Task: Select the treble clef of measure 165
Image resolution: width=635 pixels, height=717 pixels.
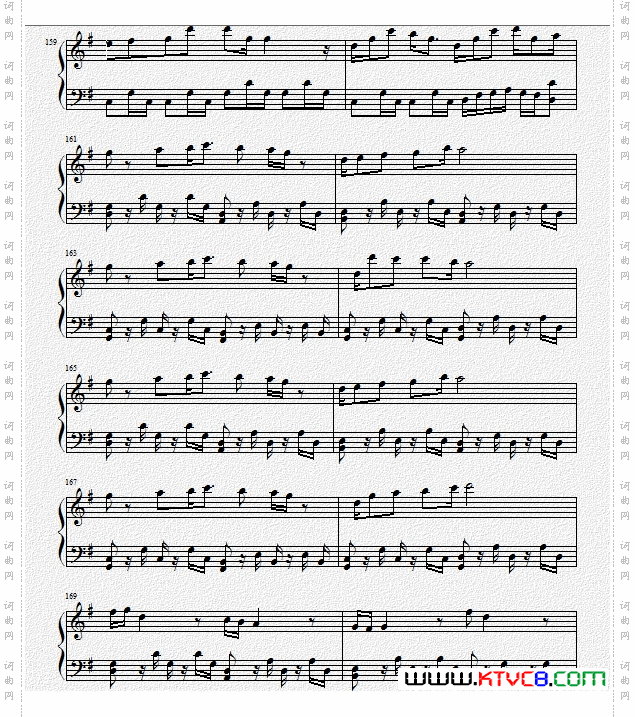Action: click(77, 393)
